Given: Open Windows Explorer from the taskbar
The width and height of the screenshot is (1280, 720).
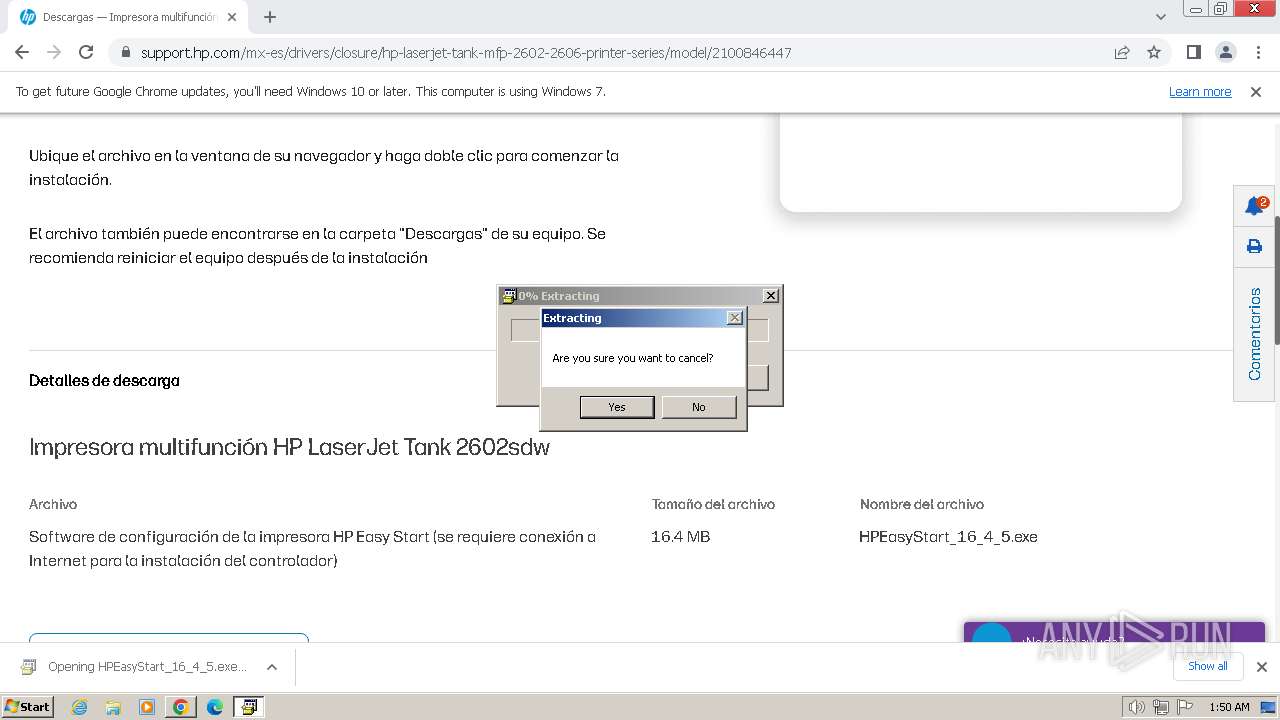Looking at the screenshot, I should coord(113,707).
